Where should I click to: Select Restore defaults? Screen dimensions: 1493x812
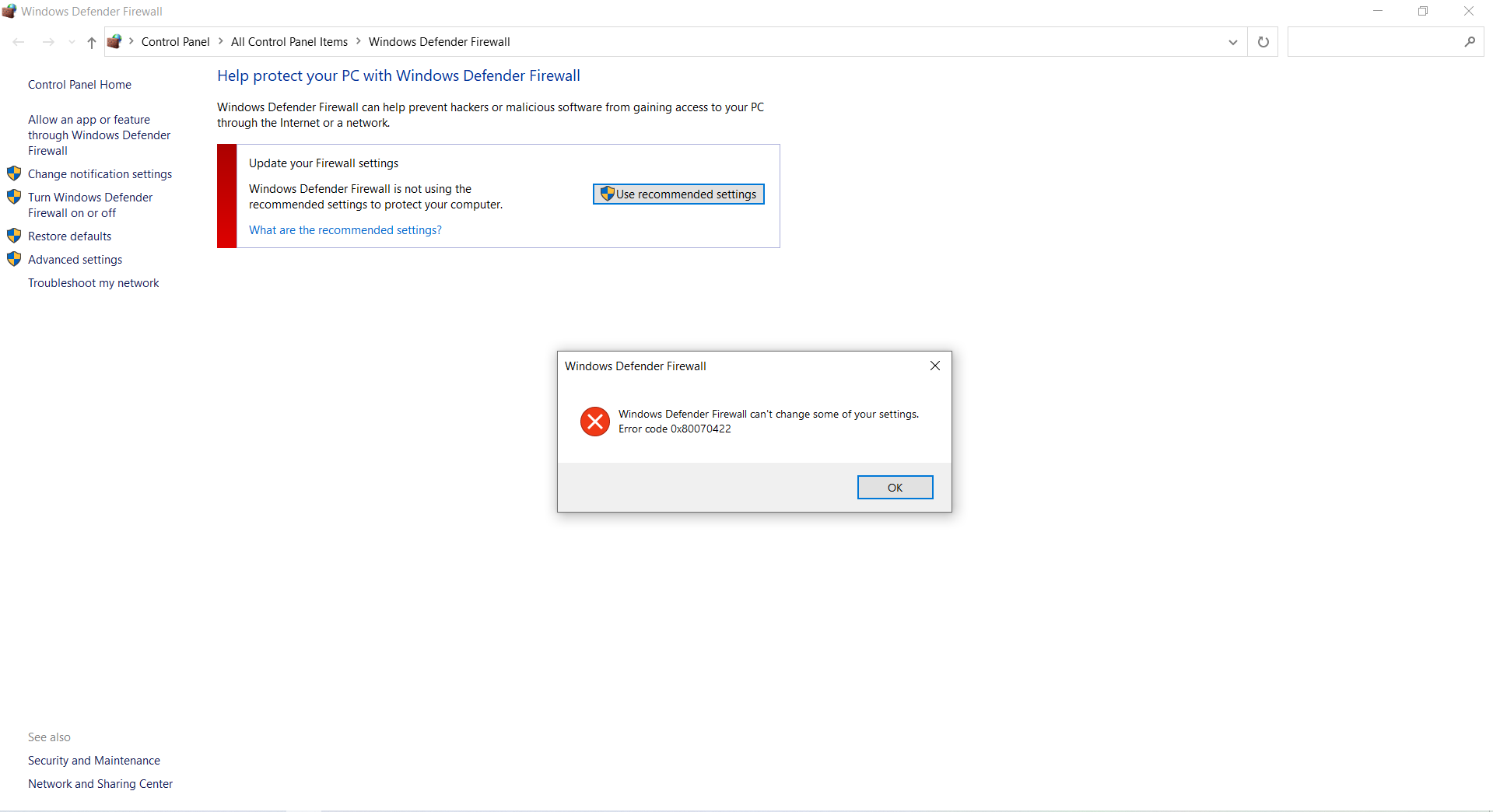click(x=69, y=236)
